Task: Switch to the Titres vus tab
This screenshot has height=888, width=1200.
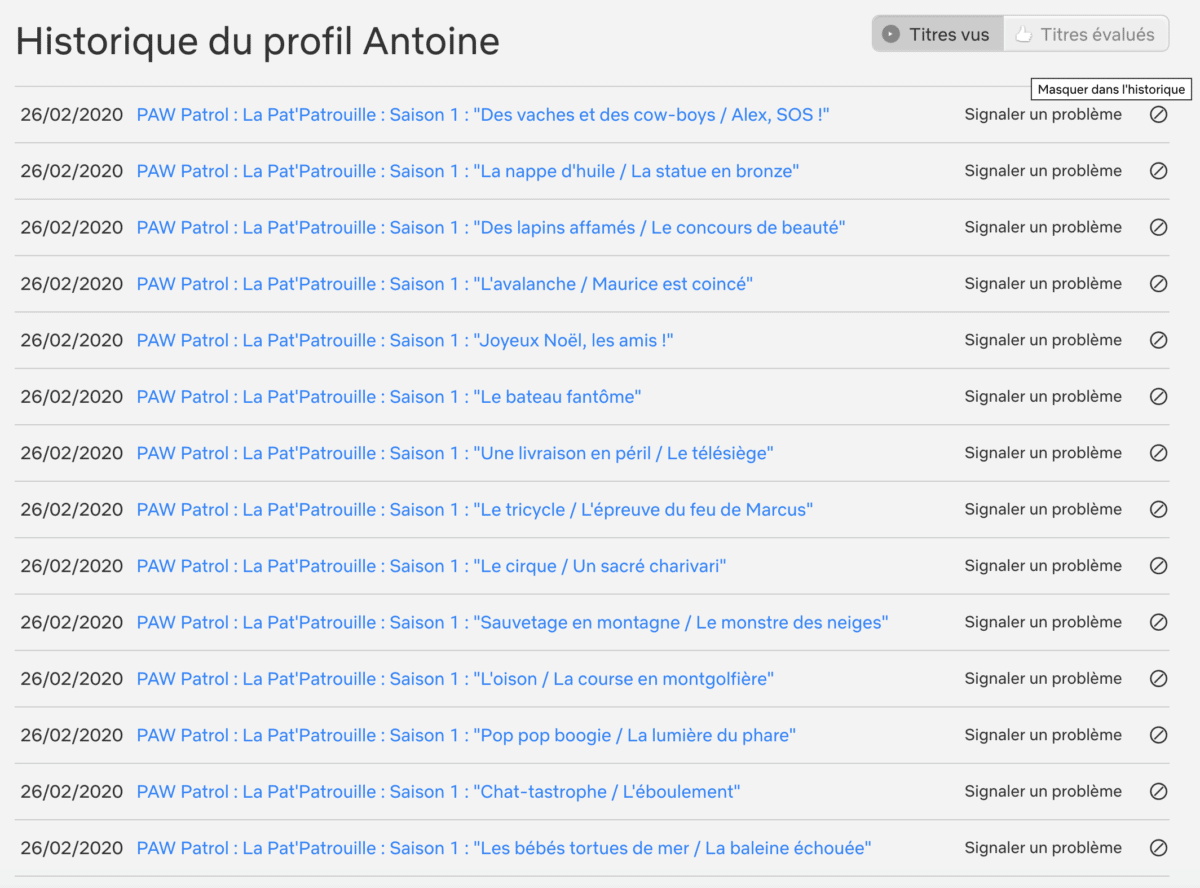Action: [x=937, y=34]
